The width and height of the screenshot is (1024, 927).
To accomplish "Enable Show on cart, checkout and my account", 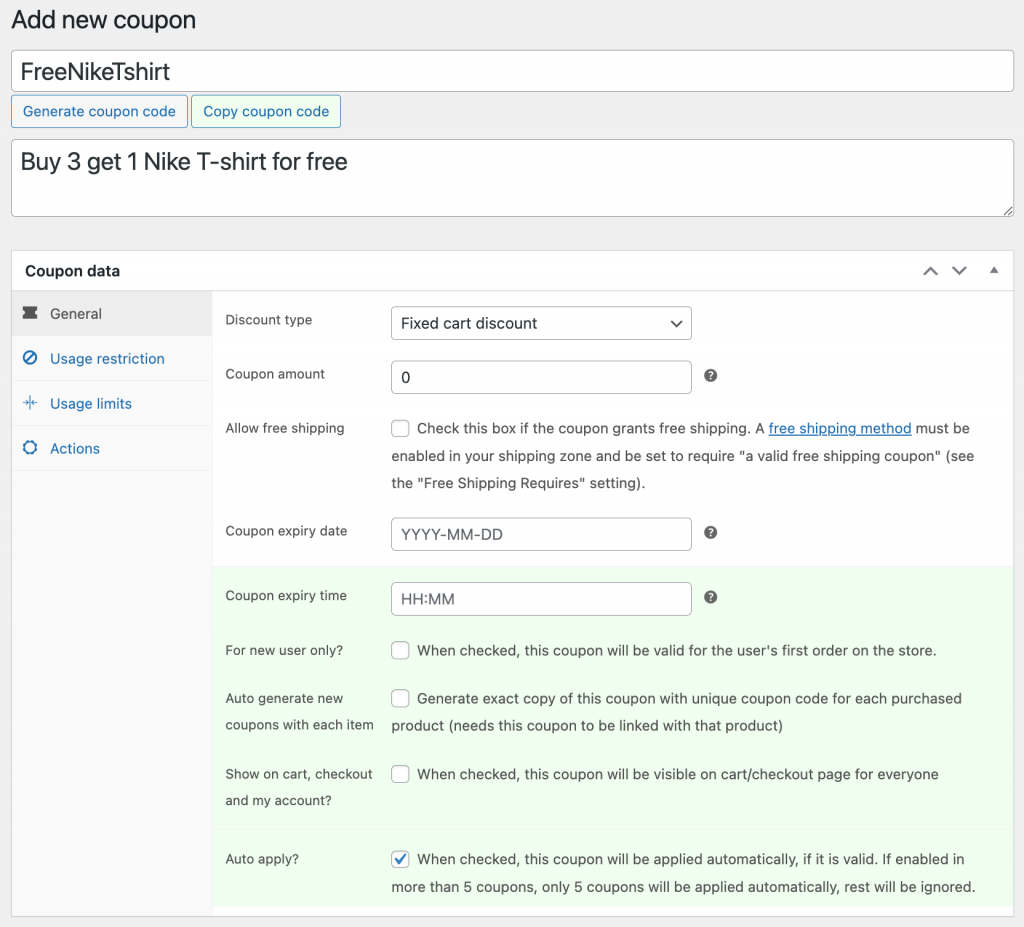I will [400, 774].
